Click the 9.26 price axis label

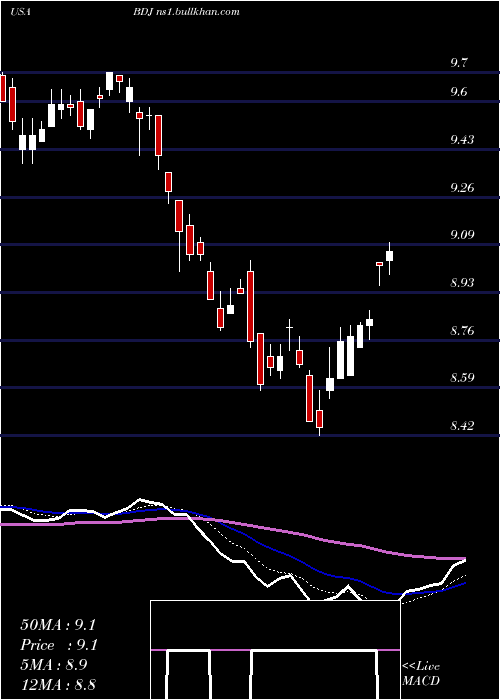click(462, 188)
